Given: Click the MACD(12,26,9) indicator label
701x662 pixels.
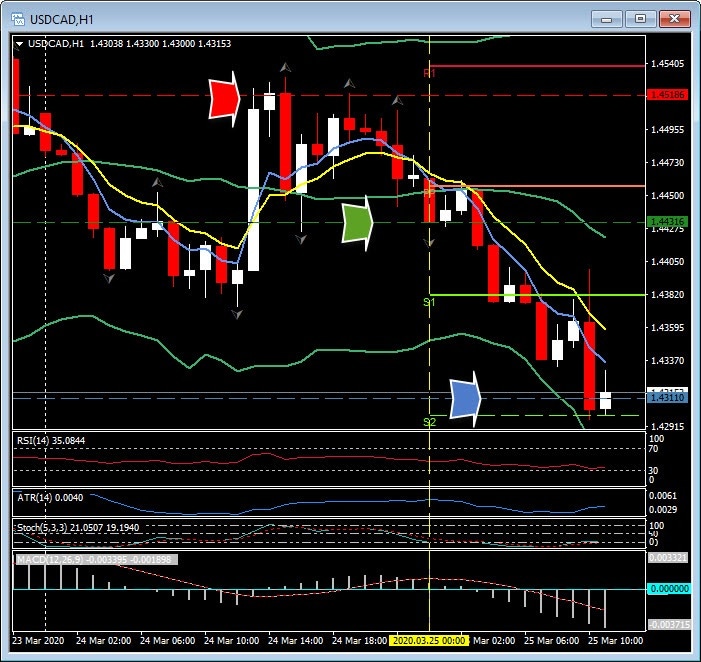Looking at the screenshot, I should coord(97,559).
